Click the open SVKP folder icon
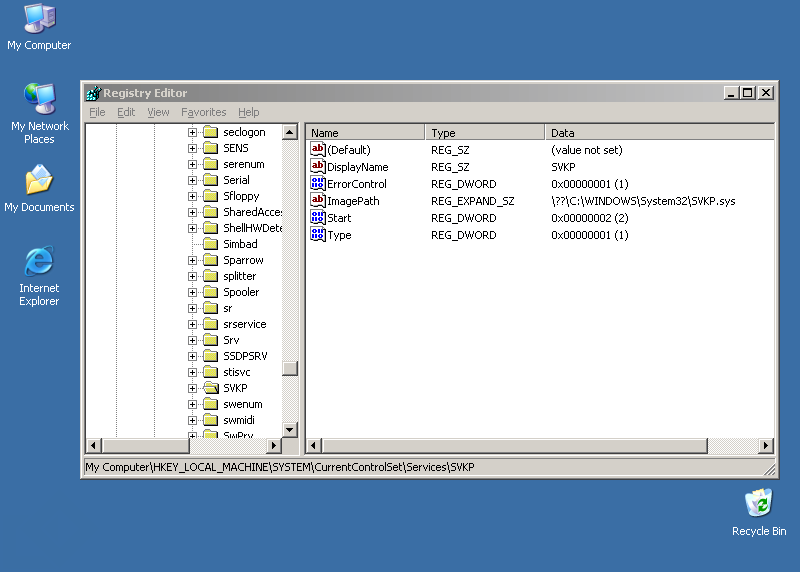800x572 pixels. [211, 388]
